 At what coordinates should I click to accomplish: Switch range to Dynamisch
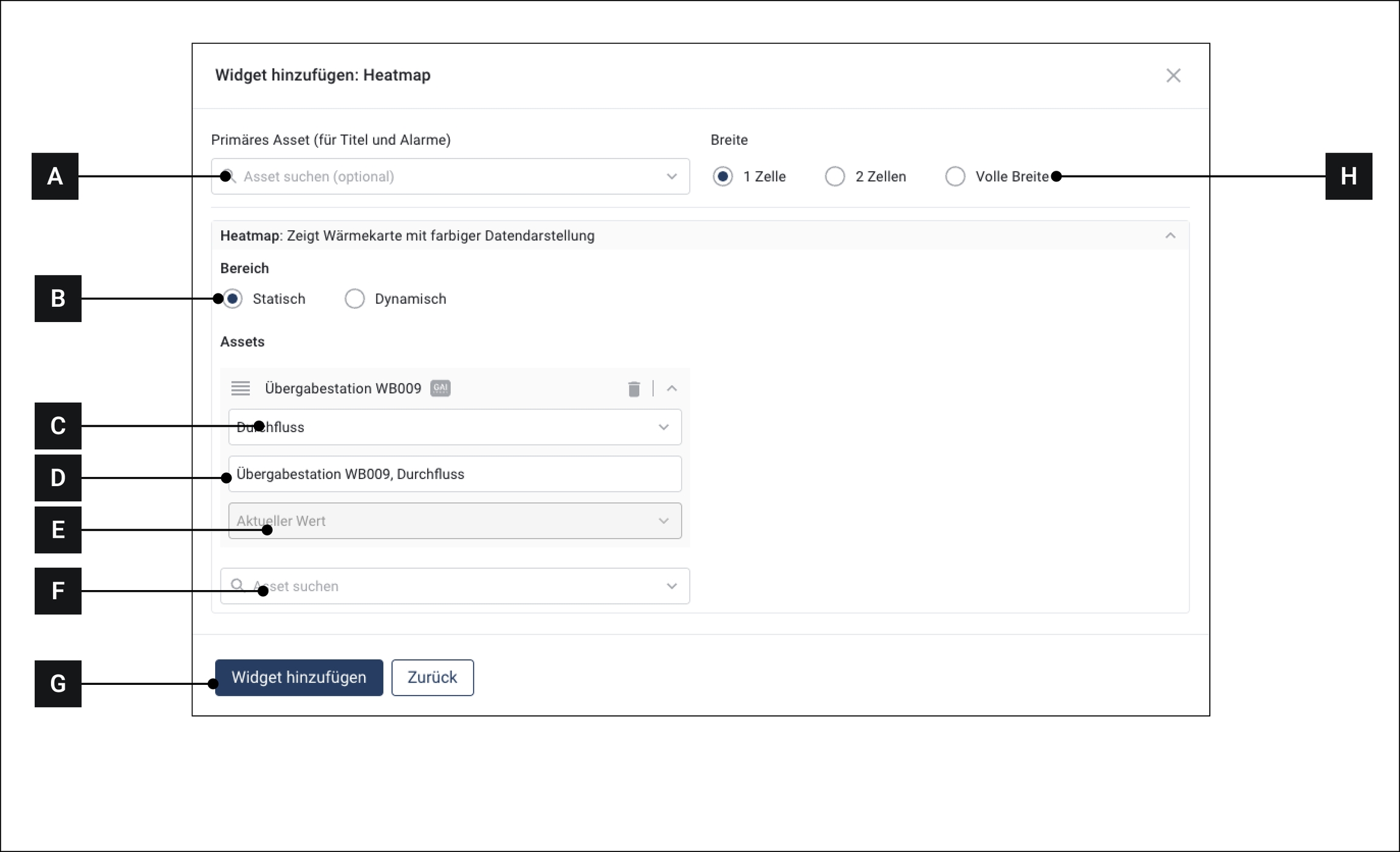[x=355, y=299]
